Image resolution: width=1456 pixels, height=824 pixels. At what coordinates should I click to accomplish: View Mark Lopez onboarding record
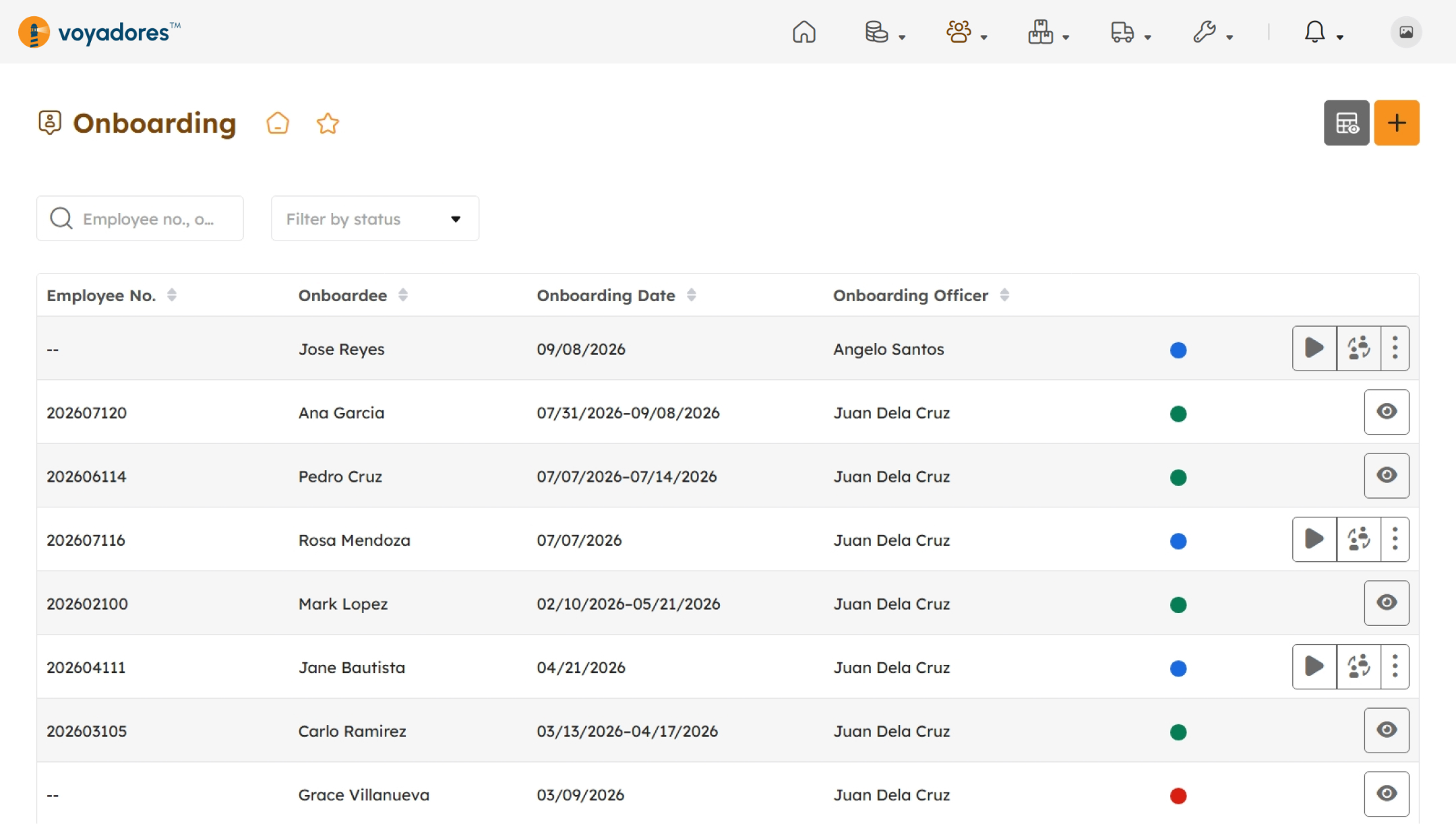click(1387, 603)
